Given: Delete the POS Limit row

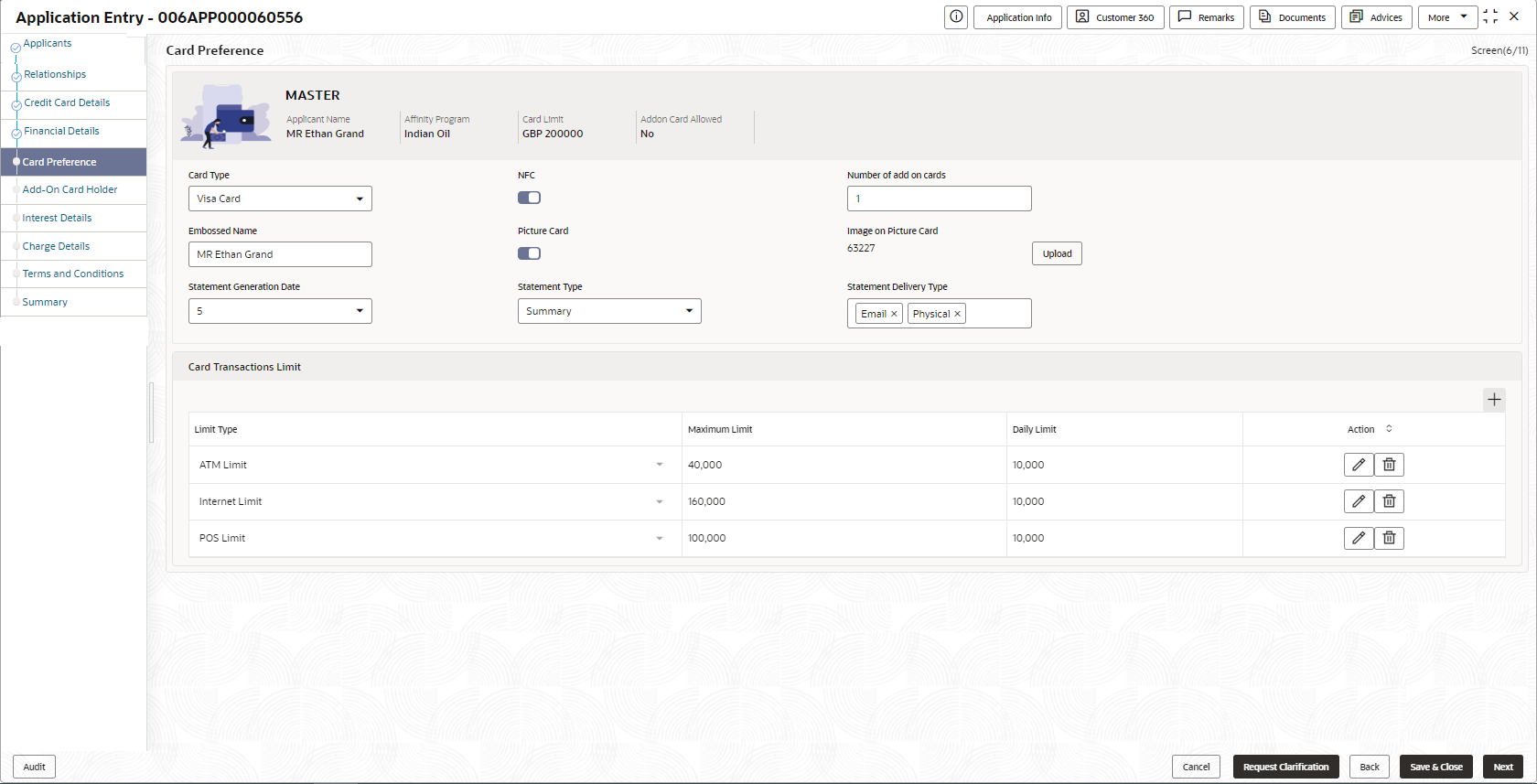Looking at the screenshot, I should coord(1389,538).
